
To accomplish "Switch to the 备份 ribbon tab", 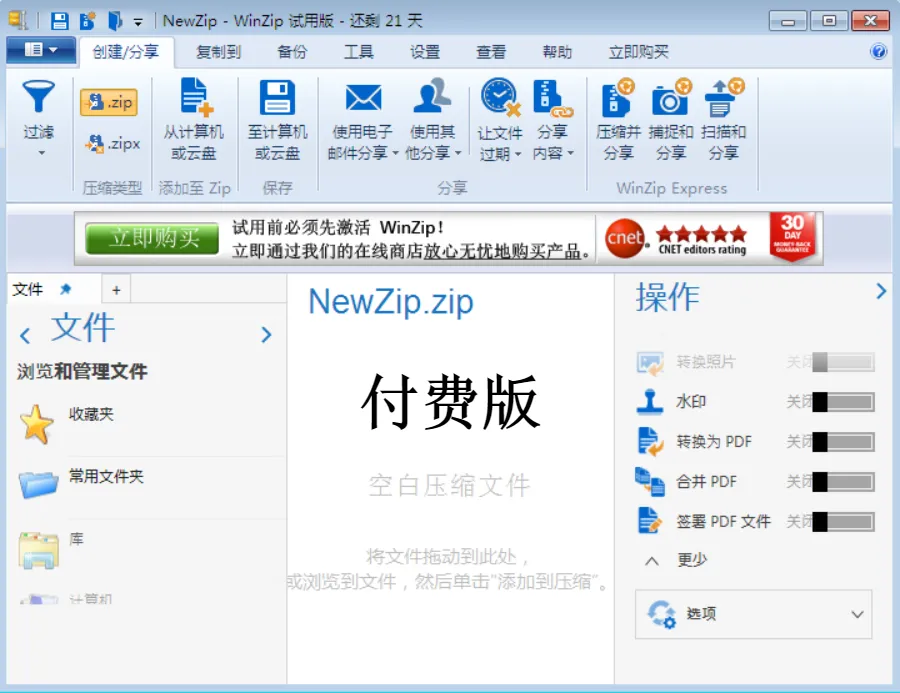I will click(x=292, y=52).
